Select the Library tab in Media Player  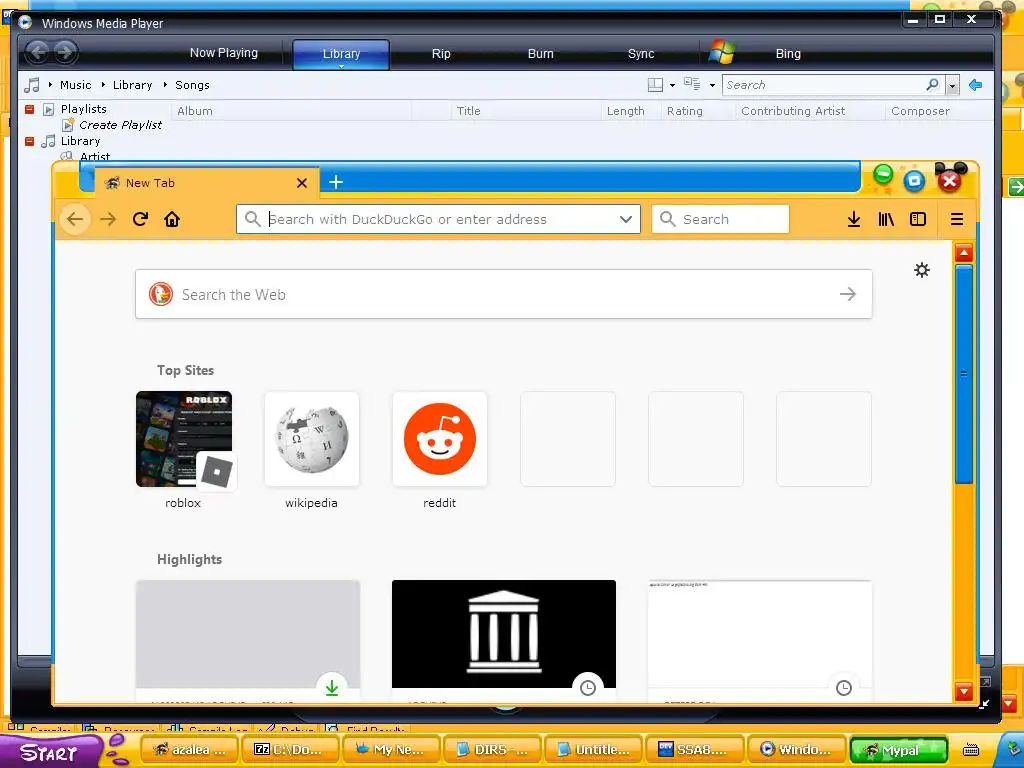(341, 54)
